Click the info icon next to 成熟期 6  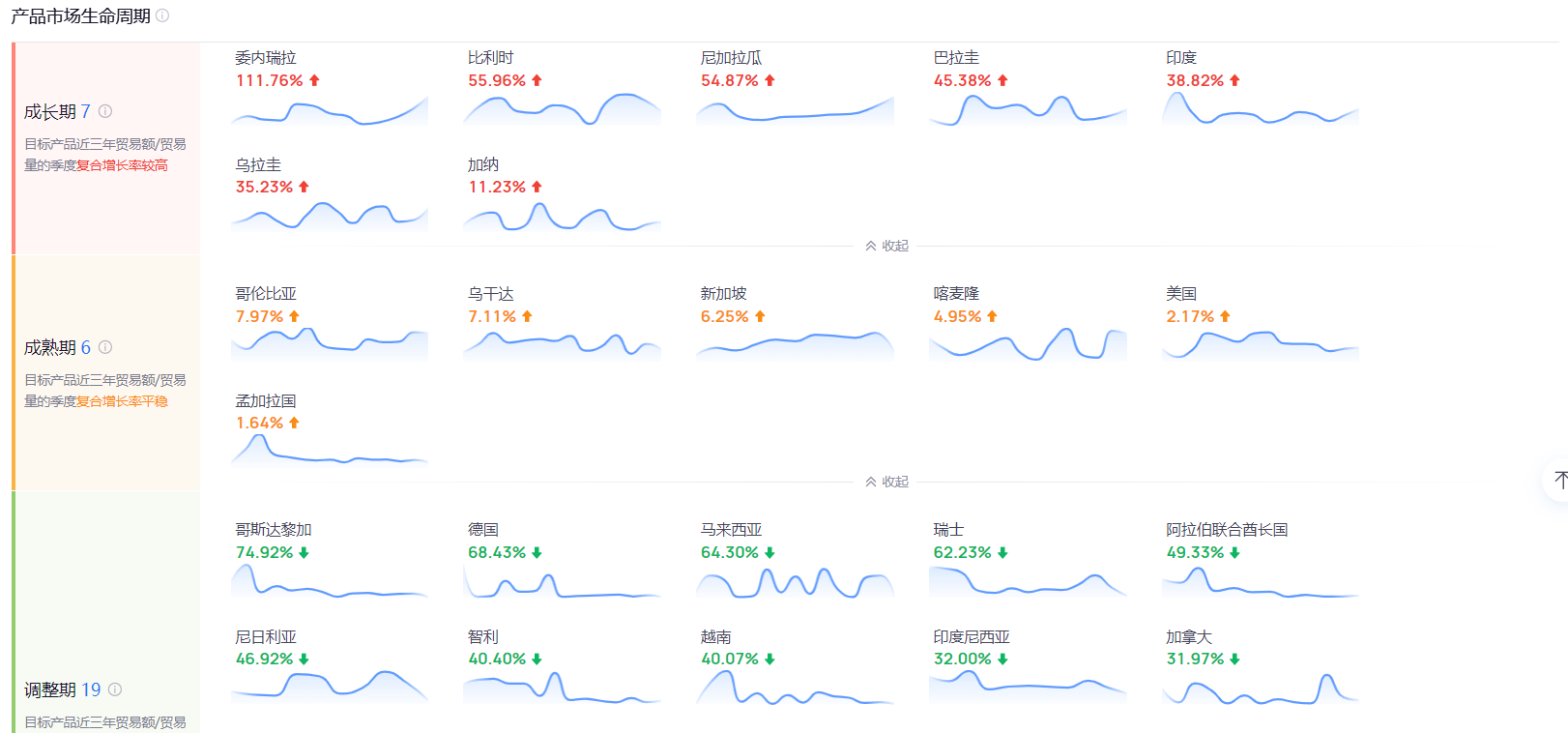[x=105, y=347]
